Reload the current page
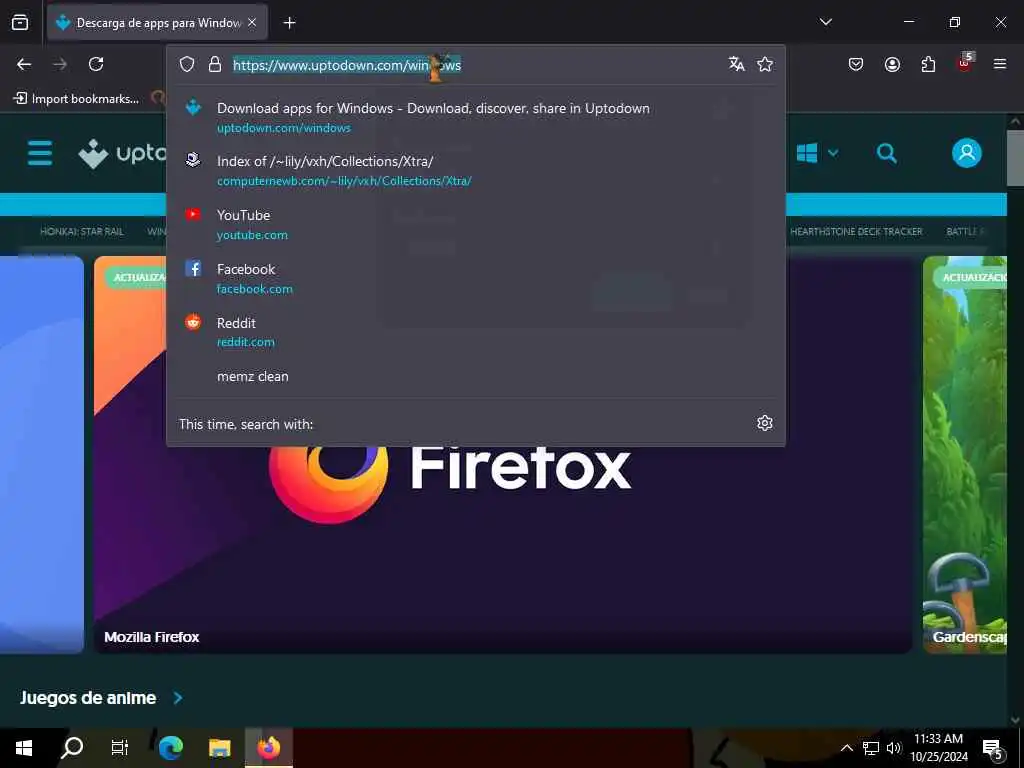This screenshot has height=768, width=1024. pos(96,64)
